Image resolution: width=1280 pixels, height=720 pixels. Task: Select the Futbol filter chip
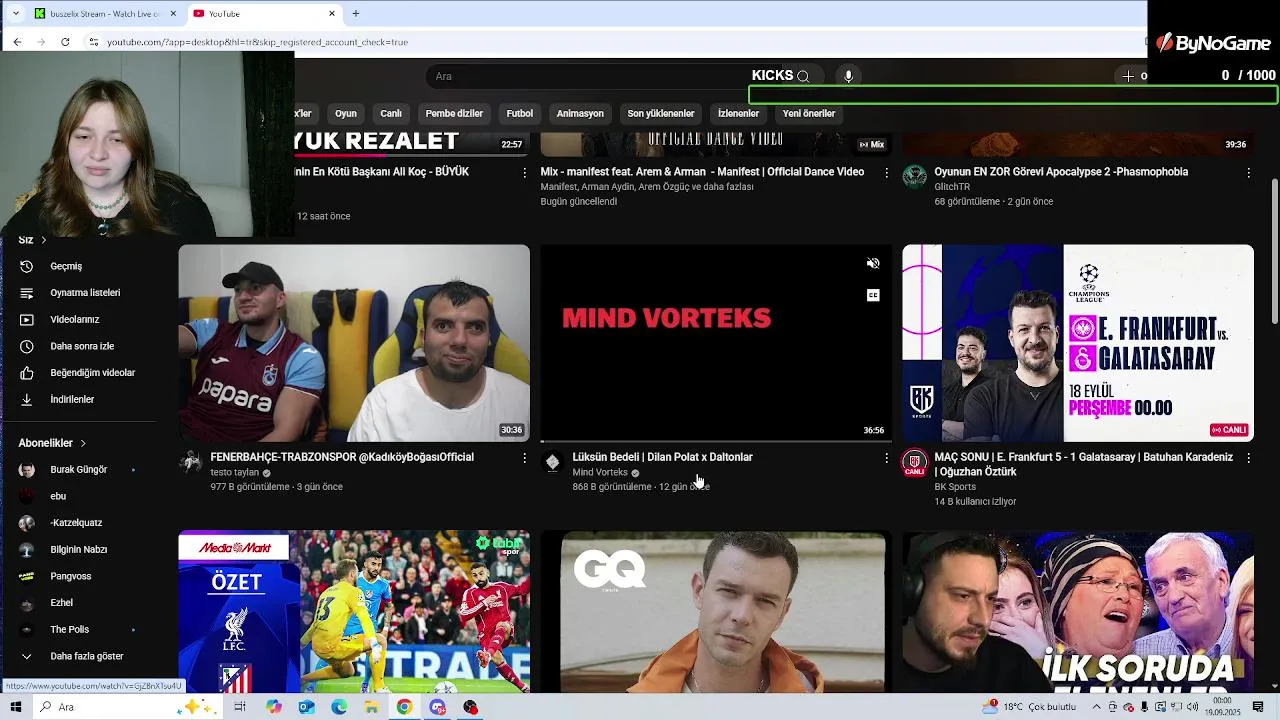pos(520,114)
